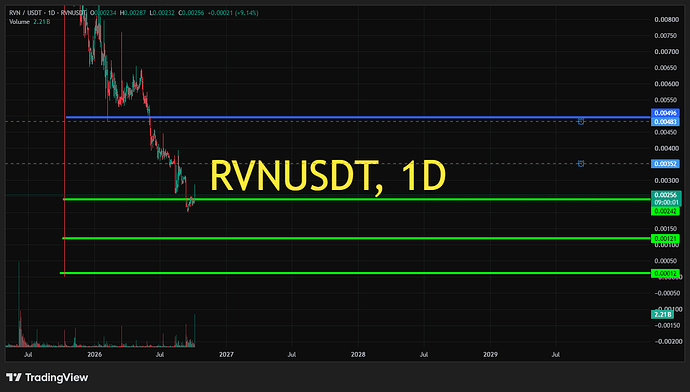Image resolution: width=690 pixels, height=392 pixels.
Task: Click the 0.00483 alert price label
Action: point(665,121)
